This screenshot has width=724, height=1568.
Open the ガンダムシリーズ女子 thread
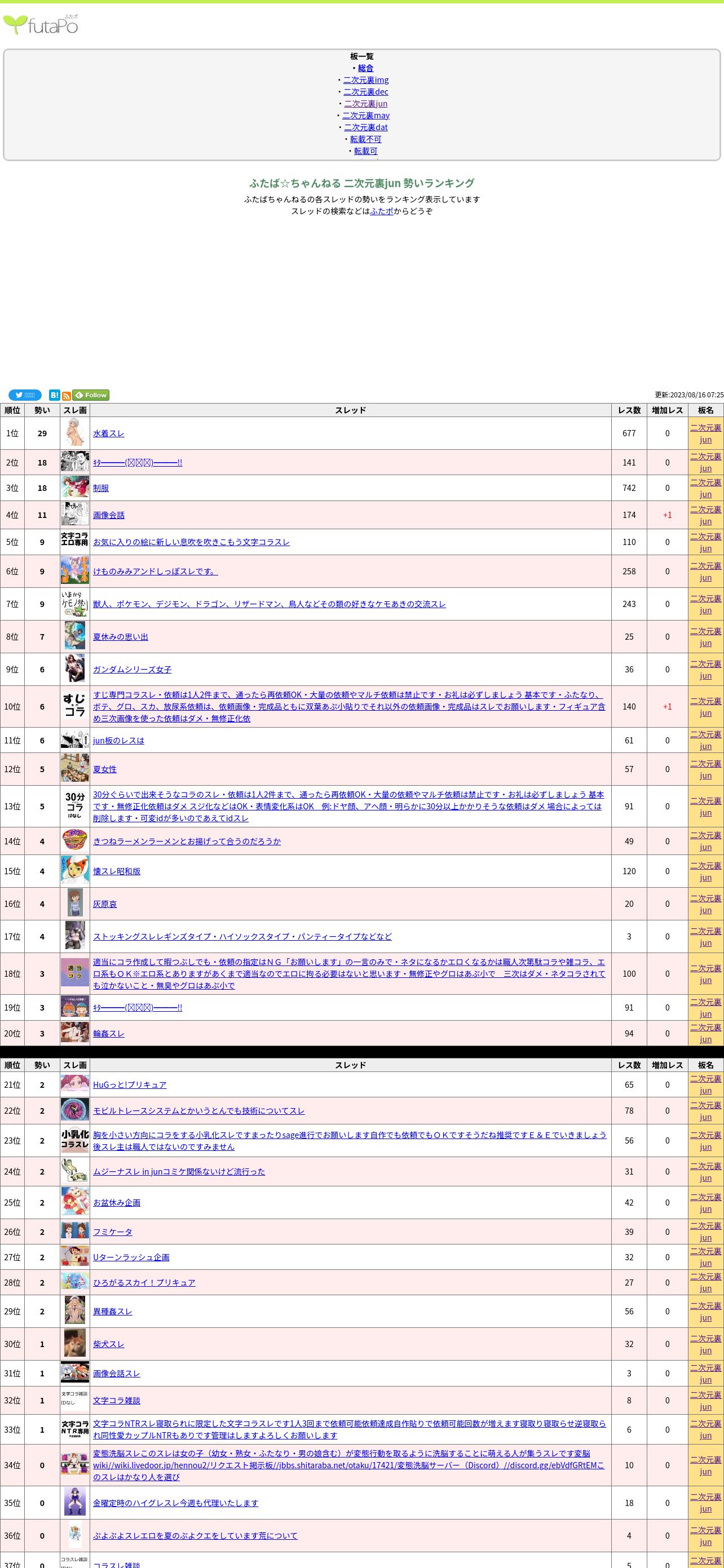[132, 670]
